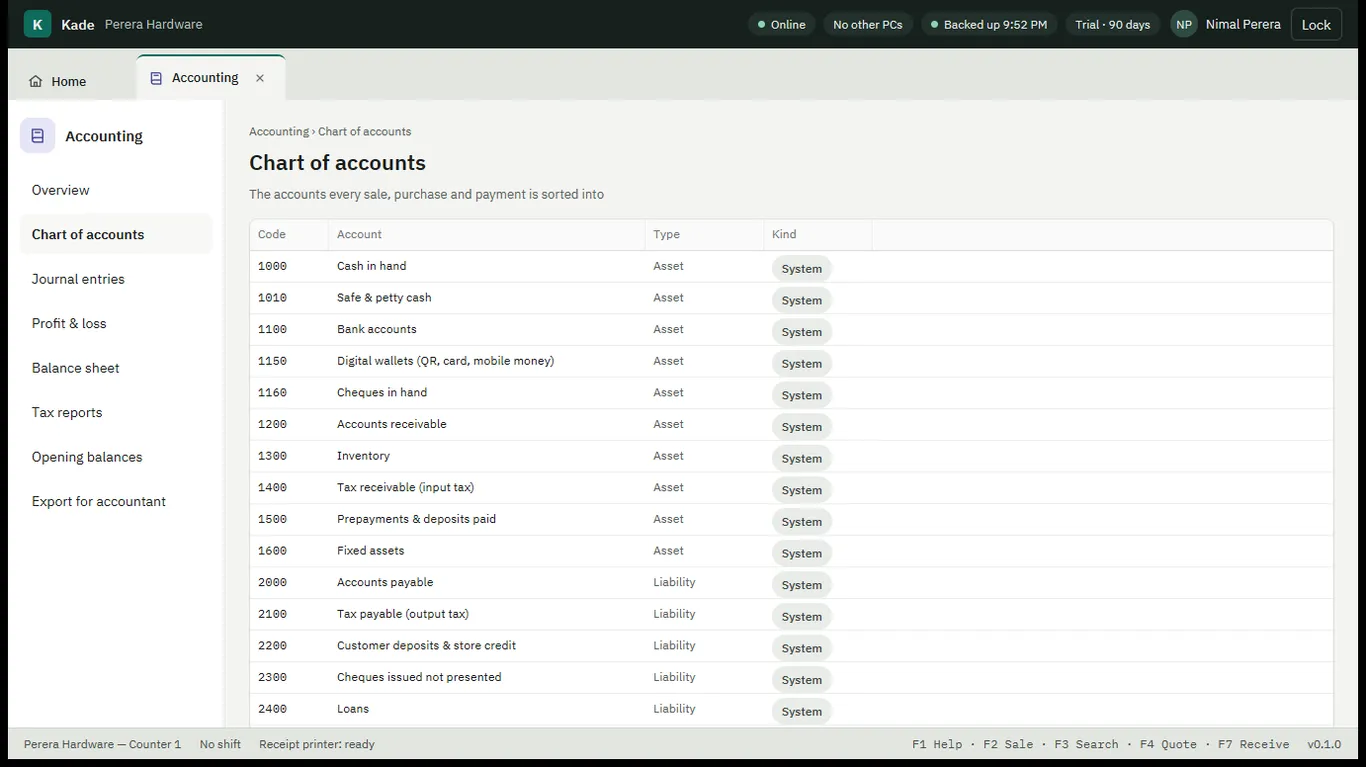Click the No other PCs pill
Viewport: 1366px width, 767px height.
(867, 24)
